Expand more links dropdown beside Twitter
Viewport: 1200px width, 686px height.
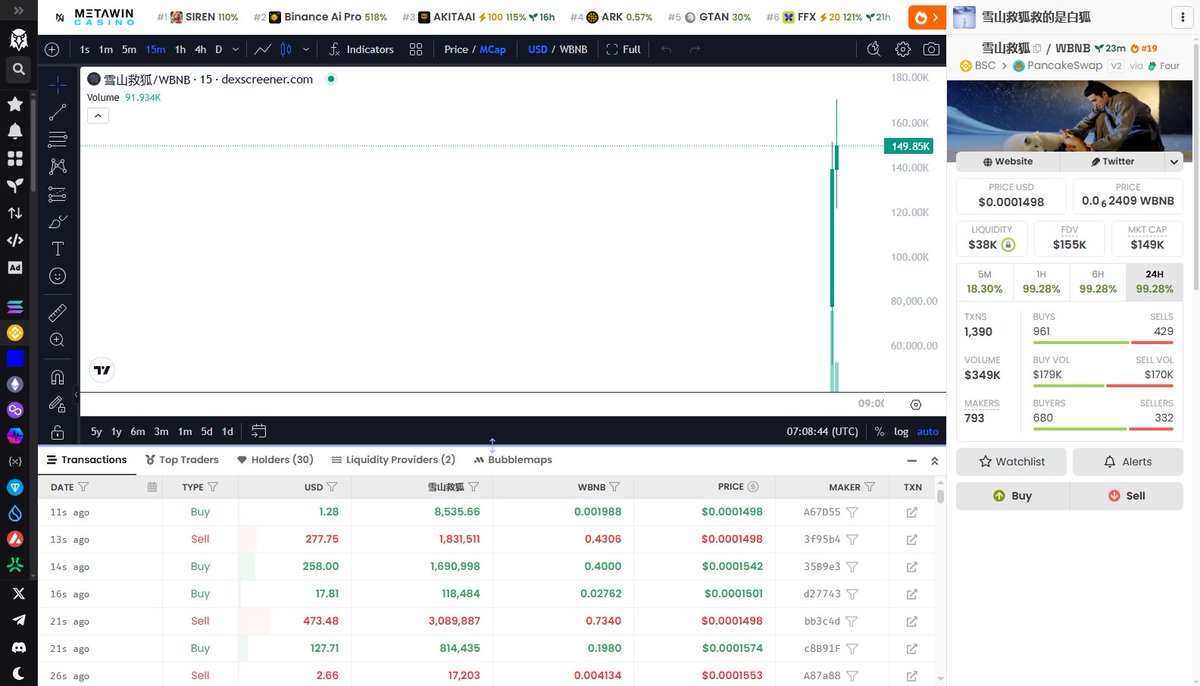(1173, 161)
